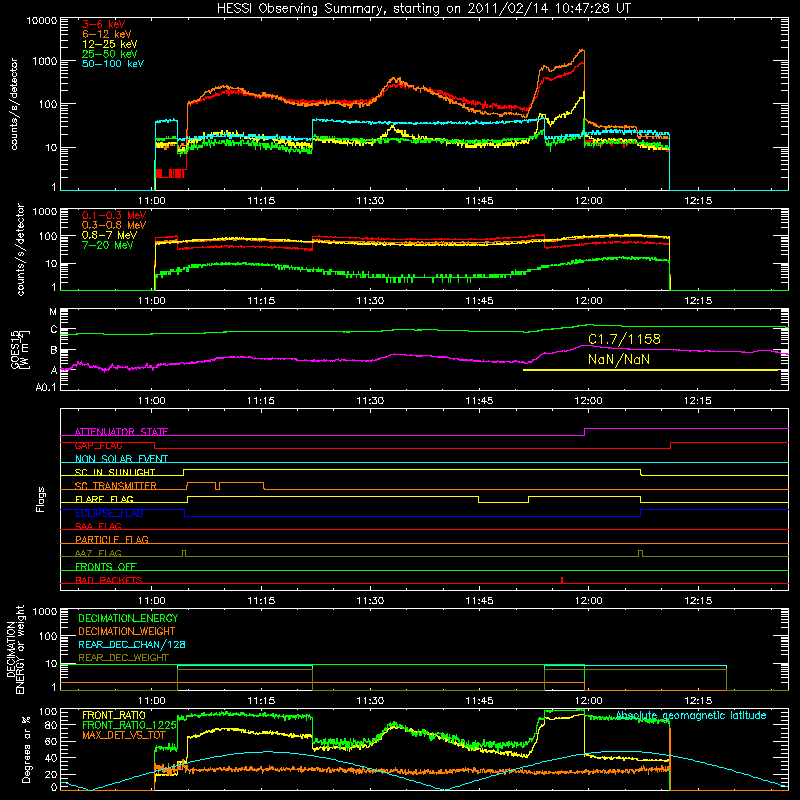Viewport: 800px width, 800px height.
Task: Click the C1.7/1158 flare annotation
Action: click(x=624, y=339)
